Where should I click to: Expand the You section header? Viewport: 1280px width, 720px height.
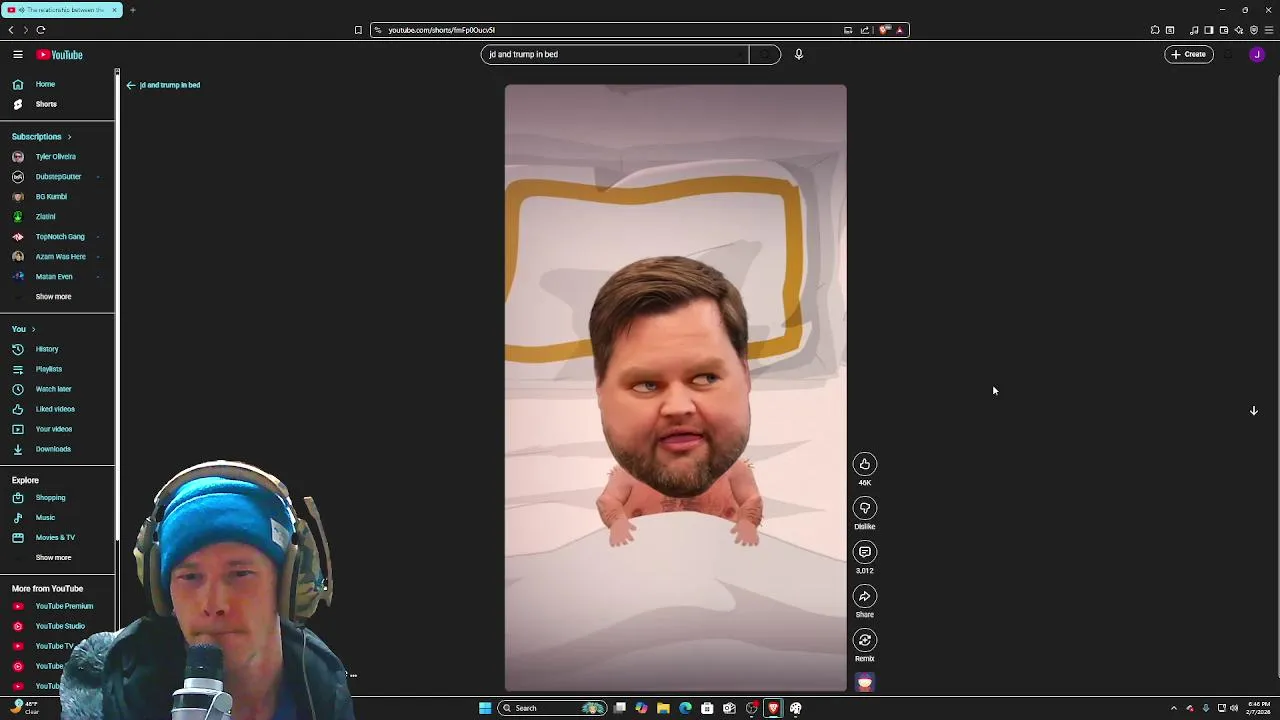[24, 329]
